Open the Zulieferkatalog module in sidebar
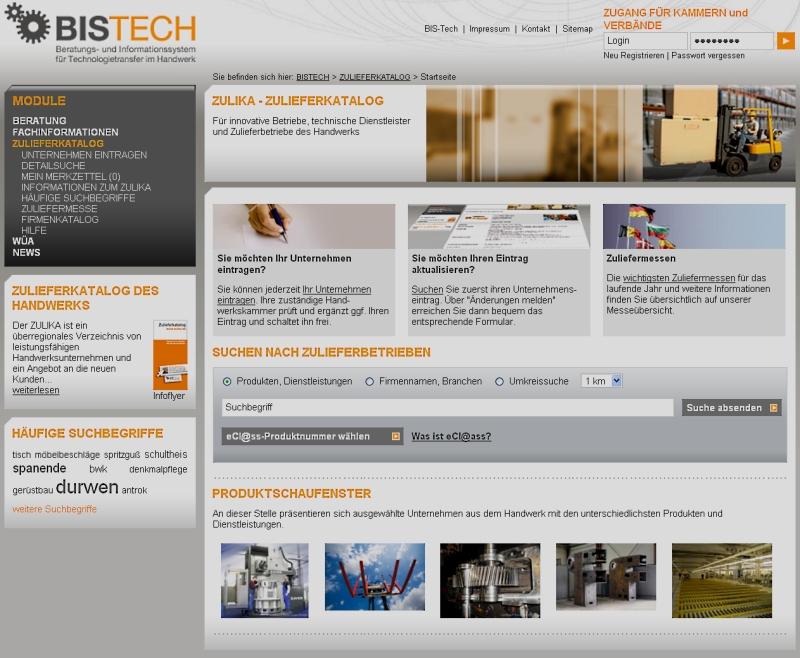Viewport: 800px width, 658px height. pos(58,144)
